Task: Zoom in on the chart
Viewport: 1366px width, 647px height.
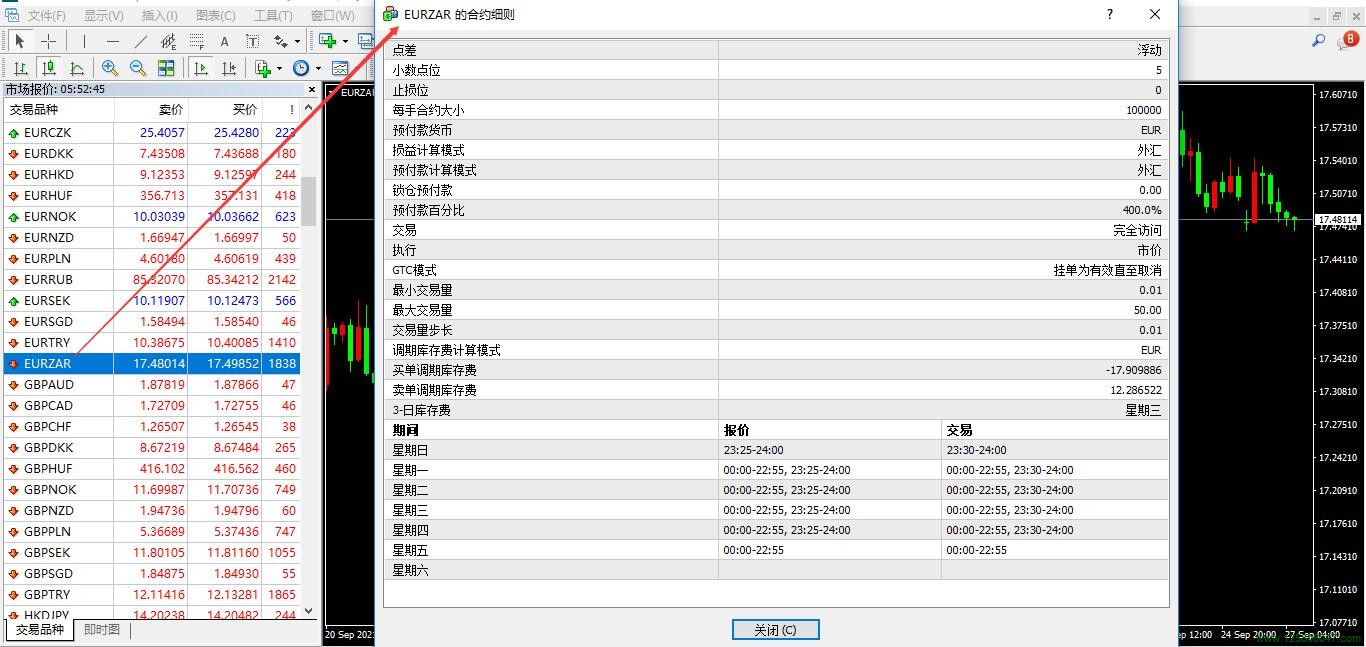Action: point(110,68)
